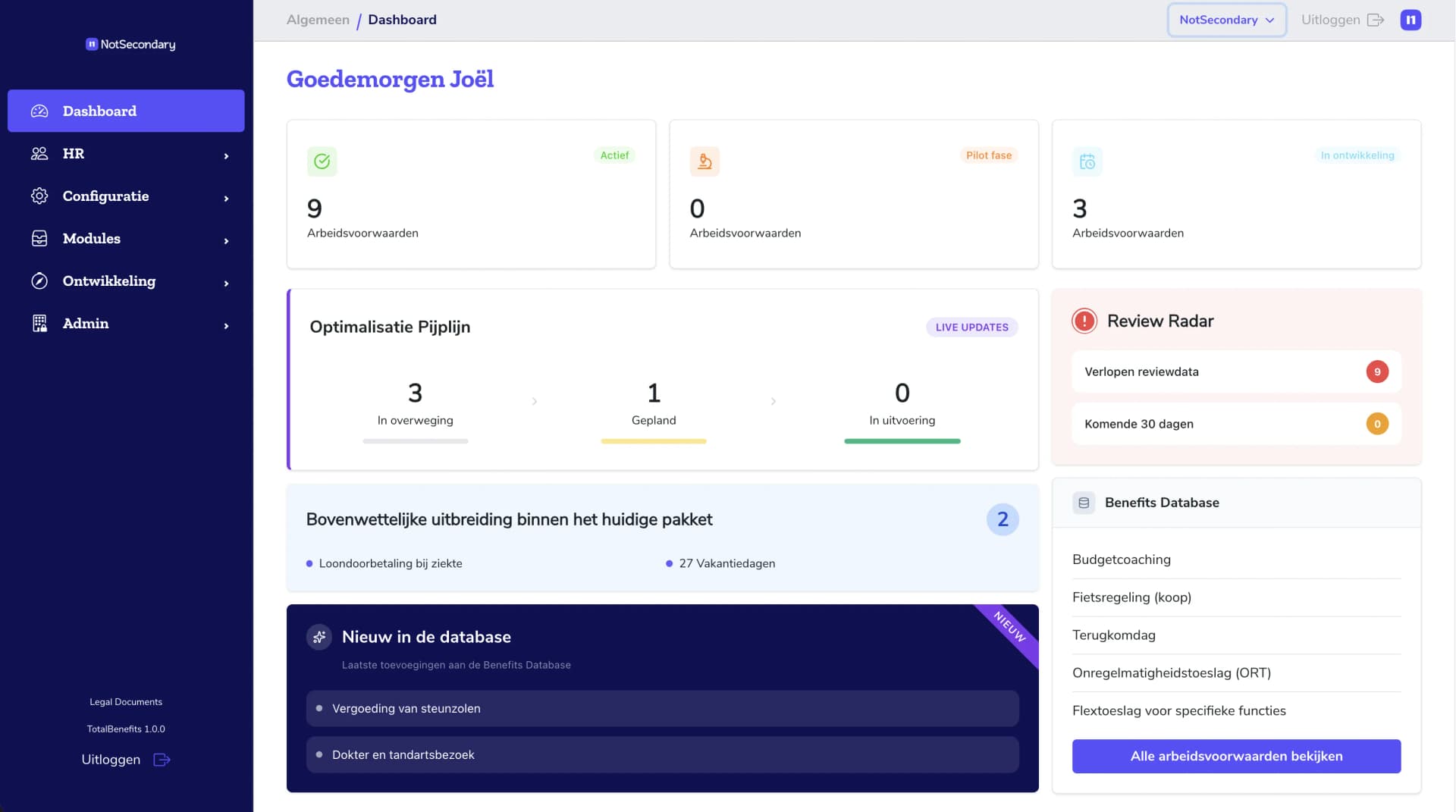The height and width of the screenshot is (812, 1456).
Task: Select the Ontwikkeling compass icon
Action: pyautogui.click(x=39, y=281)
